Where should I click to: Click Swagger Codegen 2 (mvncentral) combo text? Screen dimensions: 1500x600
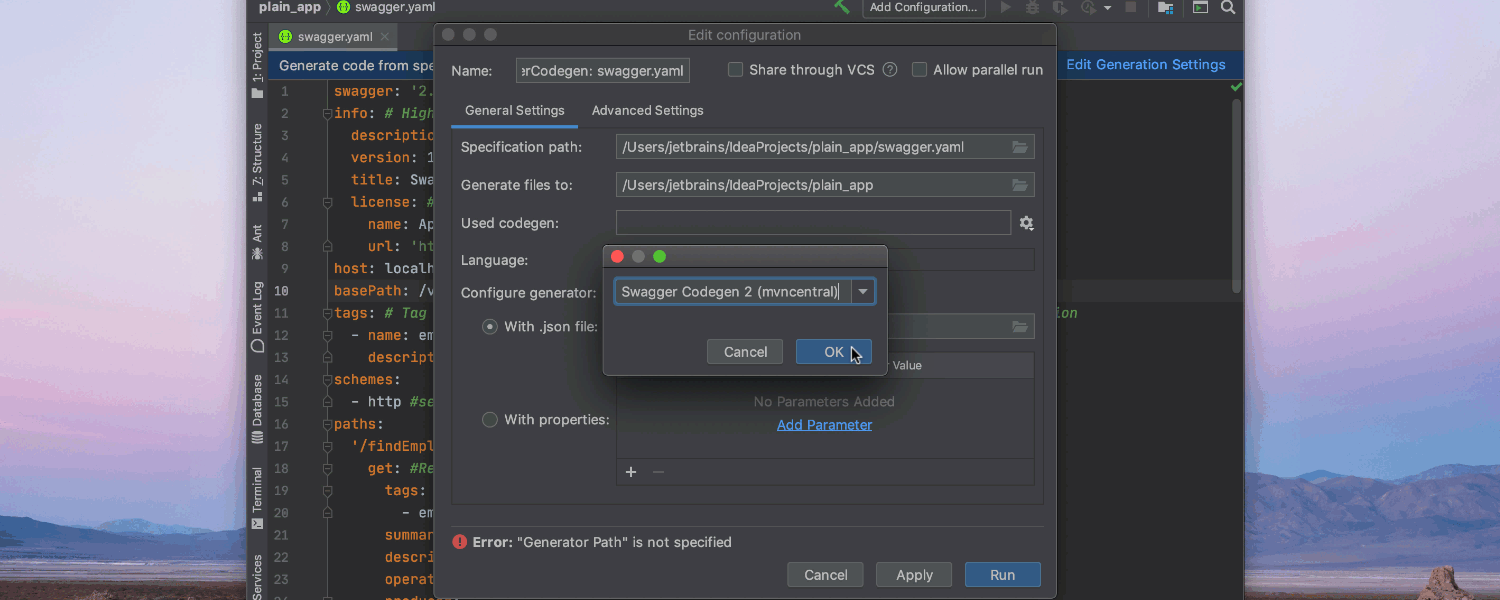click(732, 292)
